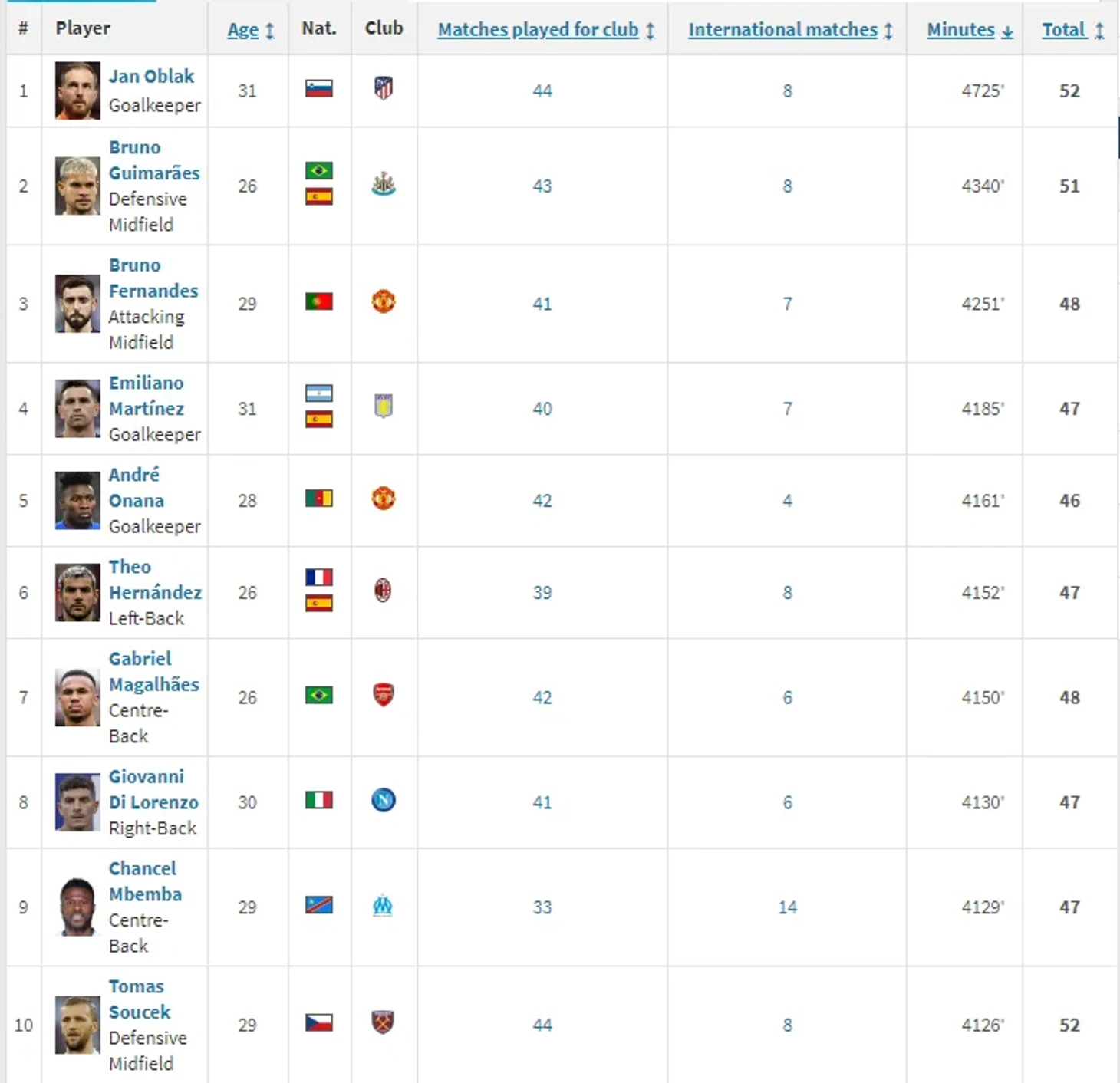
Task: Open Bruno Fernandes player profile link
Action: 153,278
